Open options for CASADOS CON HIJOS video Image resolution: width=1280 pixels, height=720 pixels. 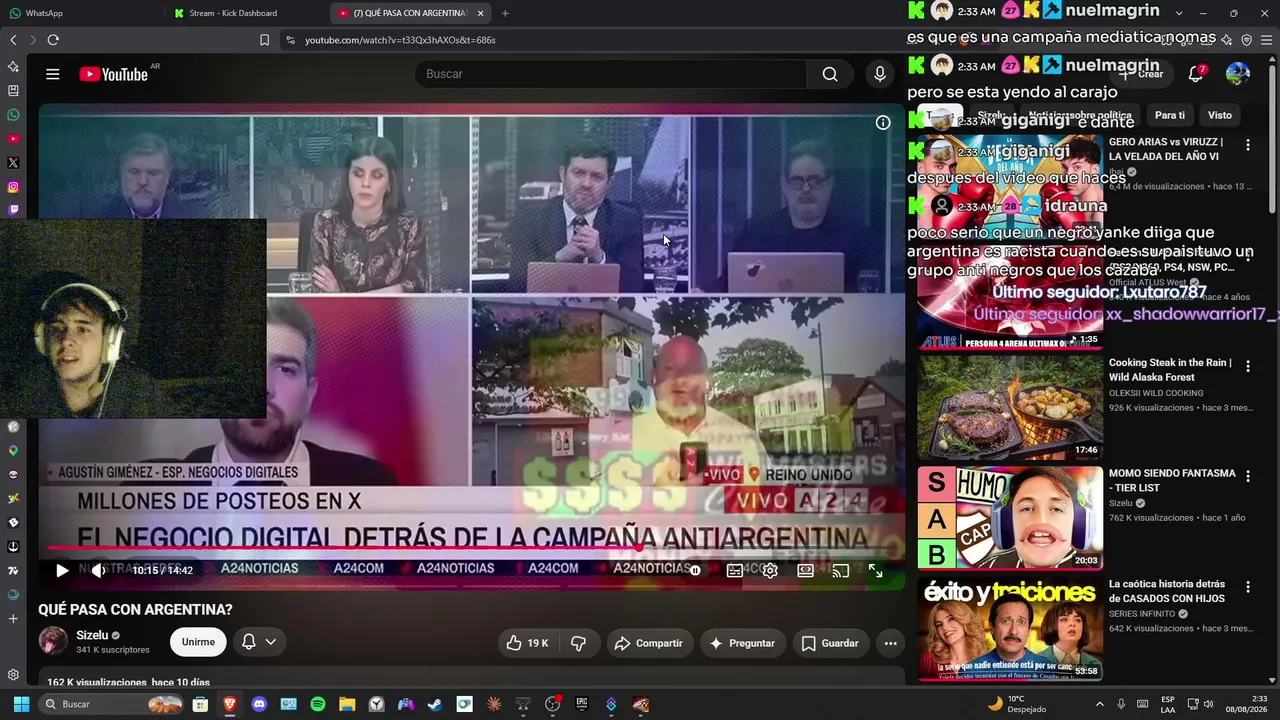(1247, 587)
